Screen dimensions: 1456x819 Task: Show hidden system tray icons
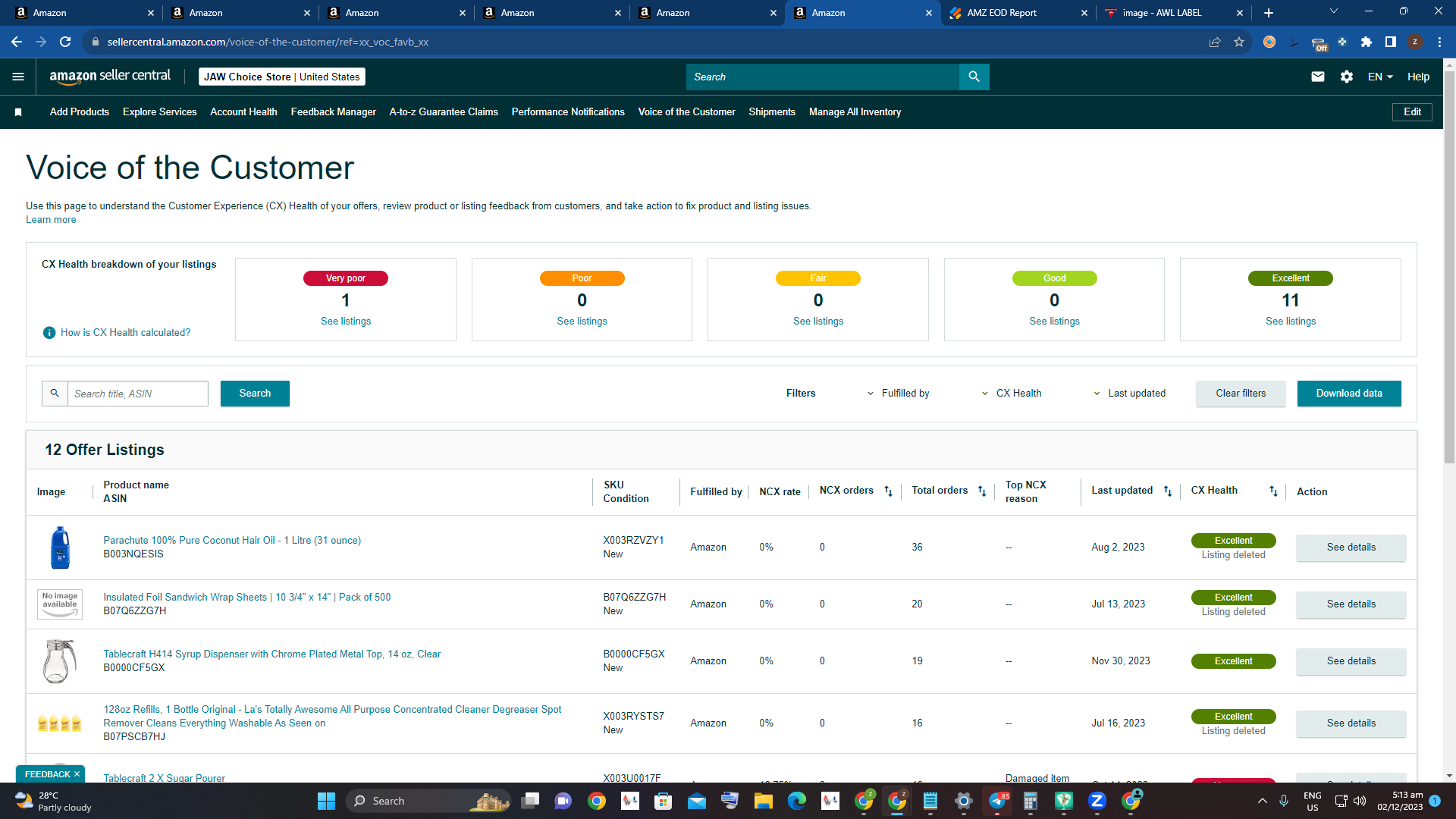click(1262, 801)
